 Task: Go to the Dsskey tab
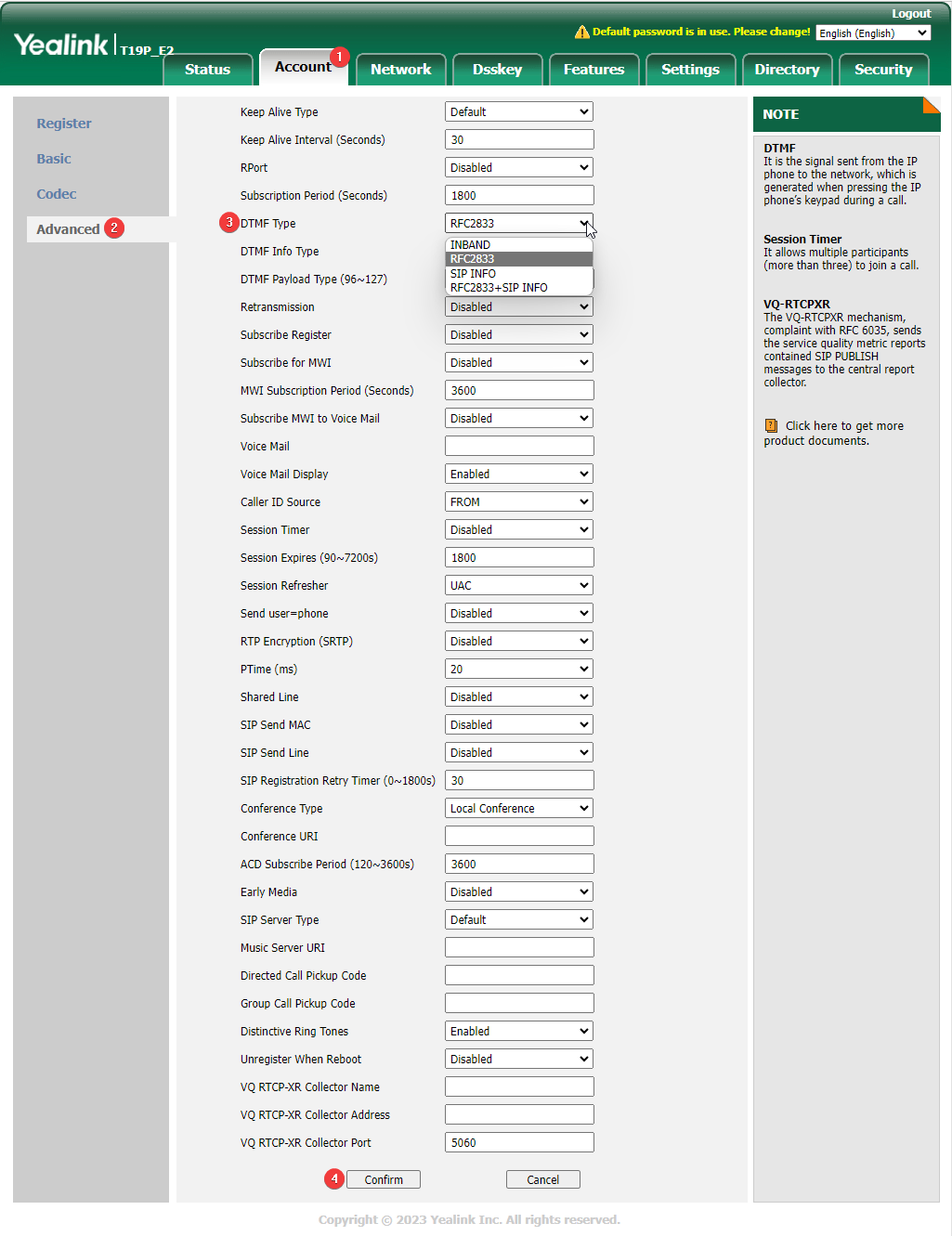pos(497,70)
